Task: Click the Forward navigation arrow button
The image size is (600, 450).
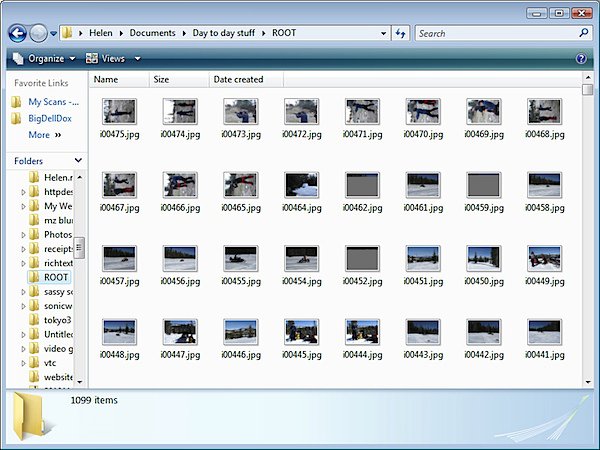Action: pyautogui.click(x=38, y=33)
